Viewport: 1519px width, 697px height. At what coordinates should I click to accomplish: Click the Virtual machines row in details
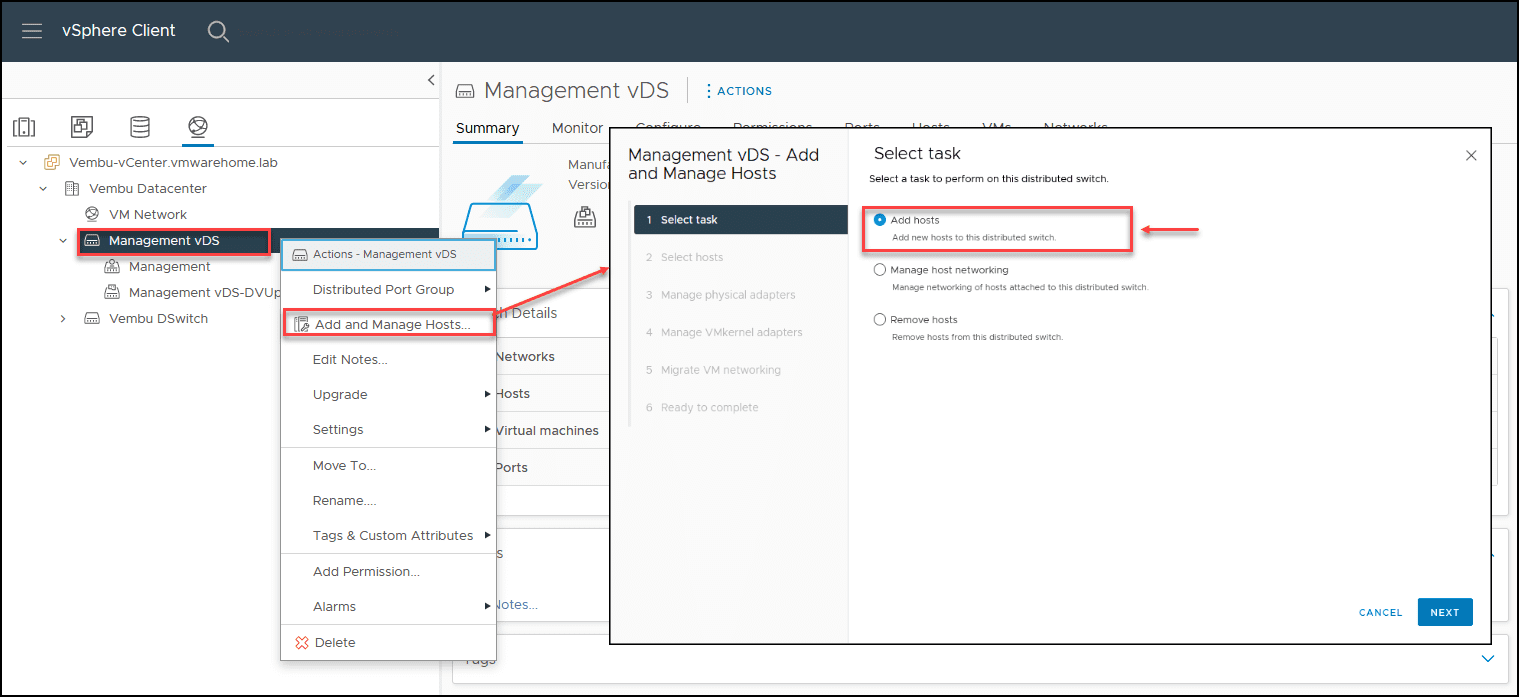click(x=547, y=431)
